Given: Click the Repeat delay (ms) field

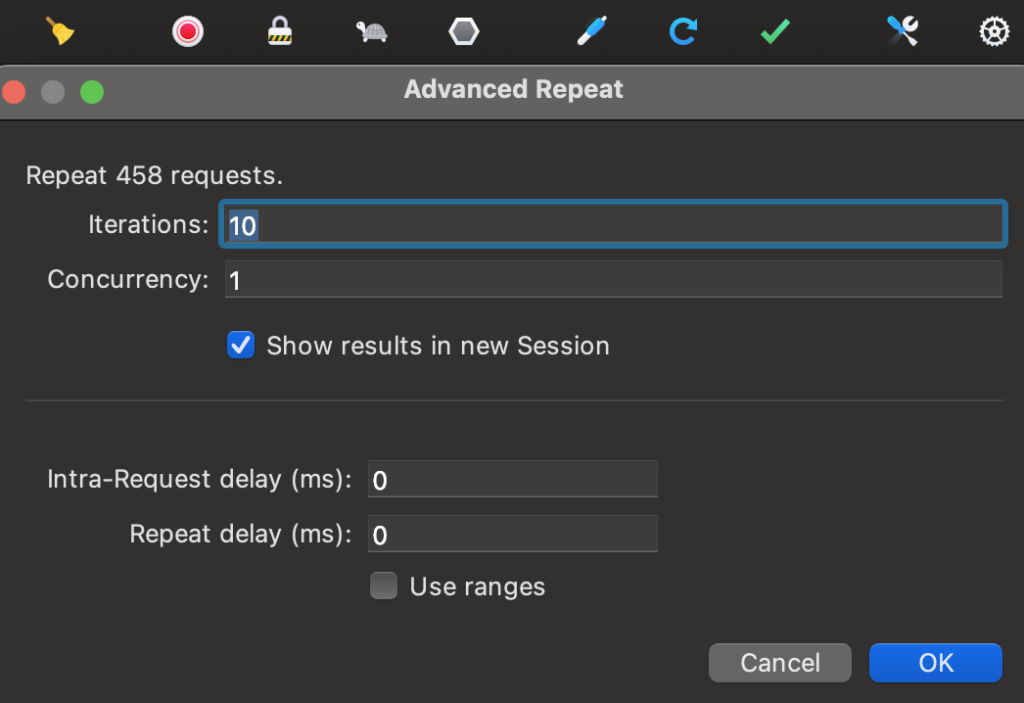Looking at the screenshot, I should (512, 535).
